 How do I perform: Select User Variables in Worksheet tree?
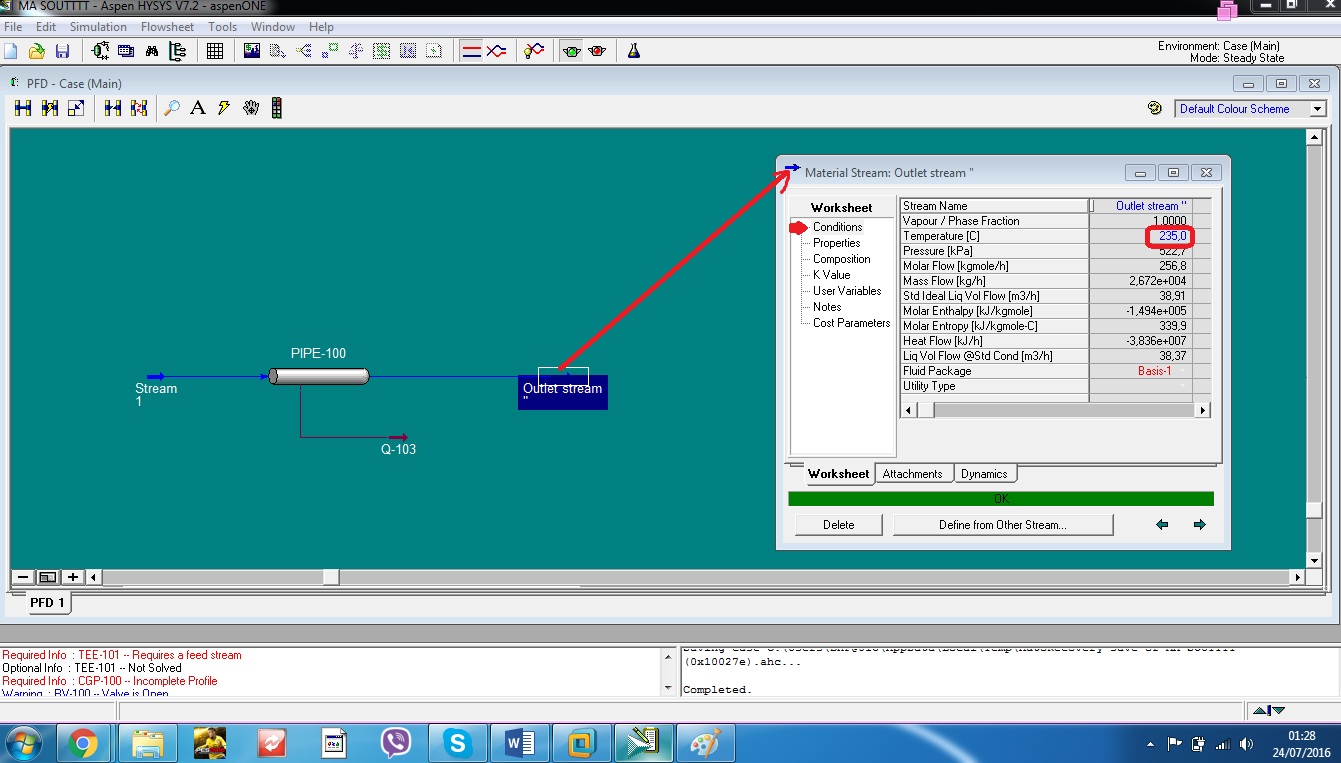click(847, 291)
